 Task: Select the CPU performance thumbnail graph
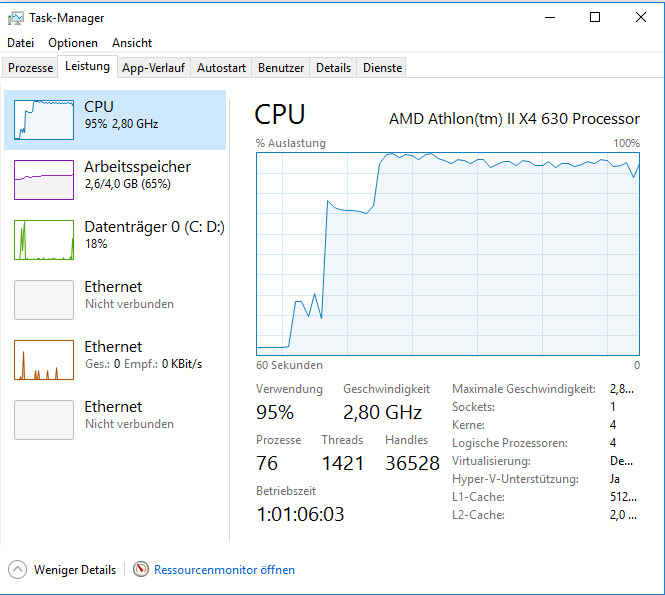point(44,120)
